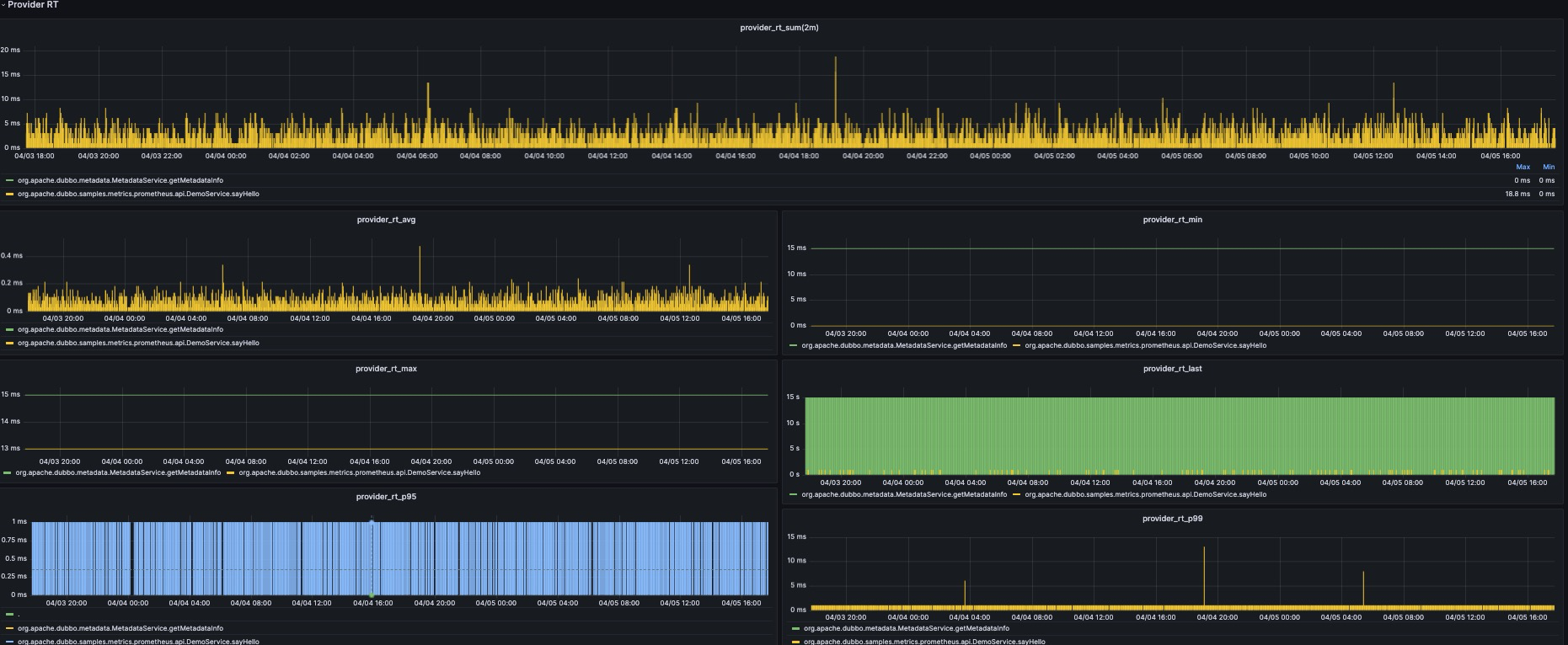1568x645 pixels.
Task: Click yellow sayHello color swatch in provider_rt_min legend
Action: tap(1017, 345)
